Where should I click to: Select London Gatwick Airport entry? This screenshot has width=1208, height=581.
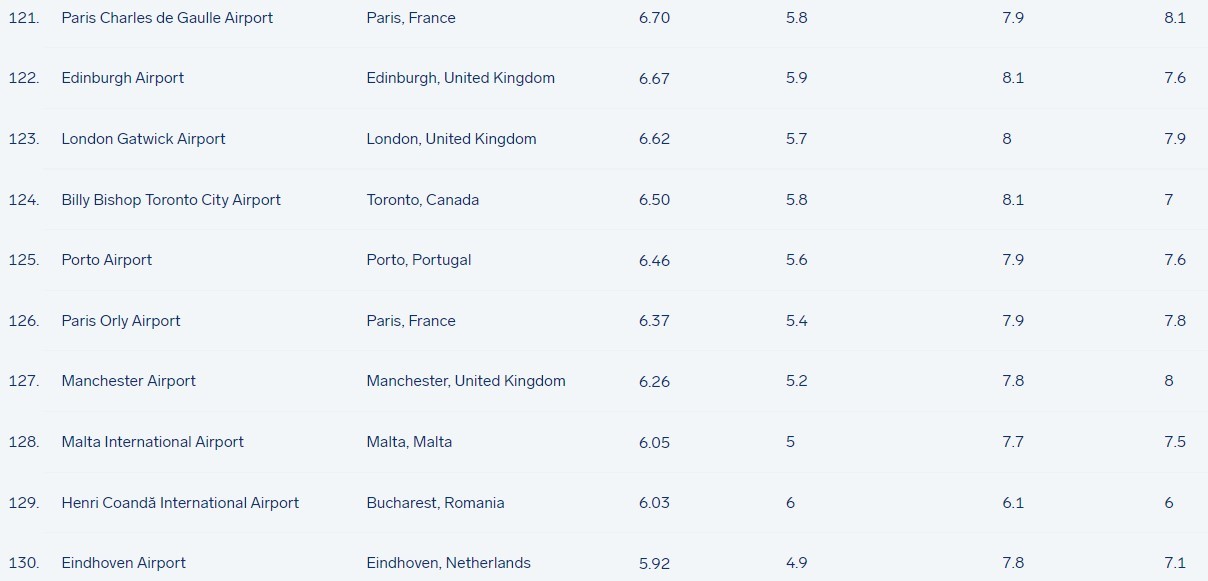point(143,139)
